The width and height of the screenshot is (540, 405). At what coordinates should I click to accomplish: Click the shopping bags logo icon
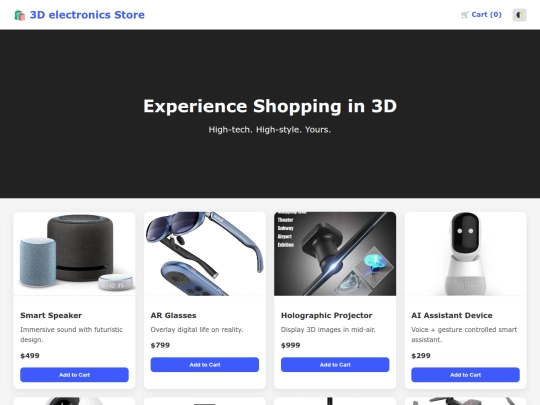(x=20, y=15)
